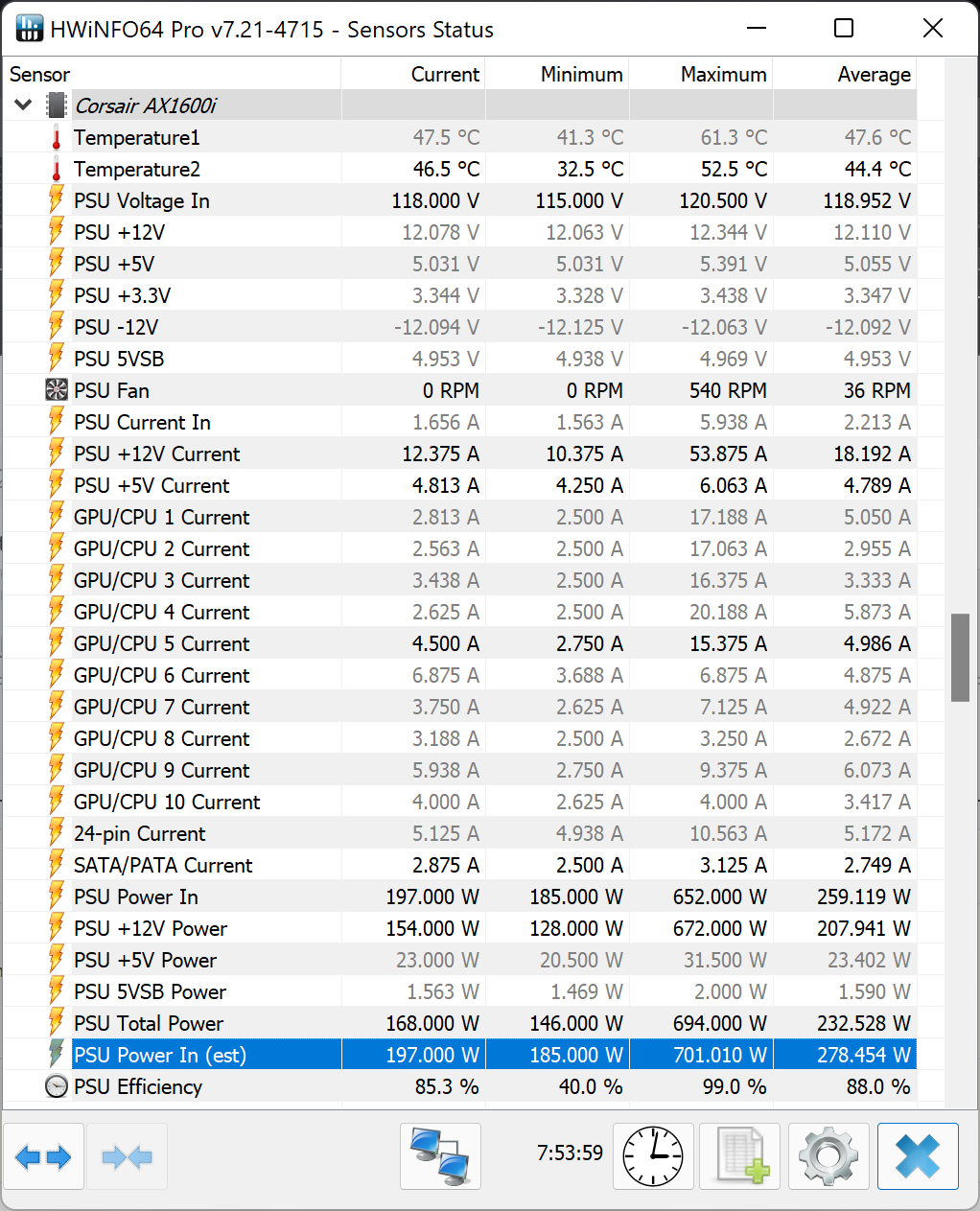Click the PSU Fan icon
Image resolution: width=980 pixels, height=1211 pixels.
pos(57,390)
